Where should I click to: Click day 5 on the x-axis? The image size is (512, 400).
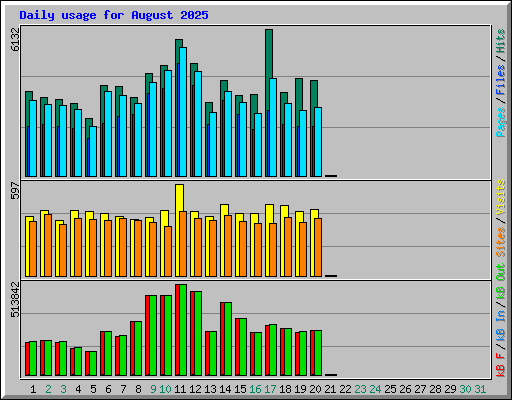(x=93, y=389)
